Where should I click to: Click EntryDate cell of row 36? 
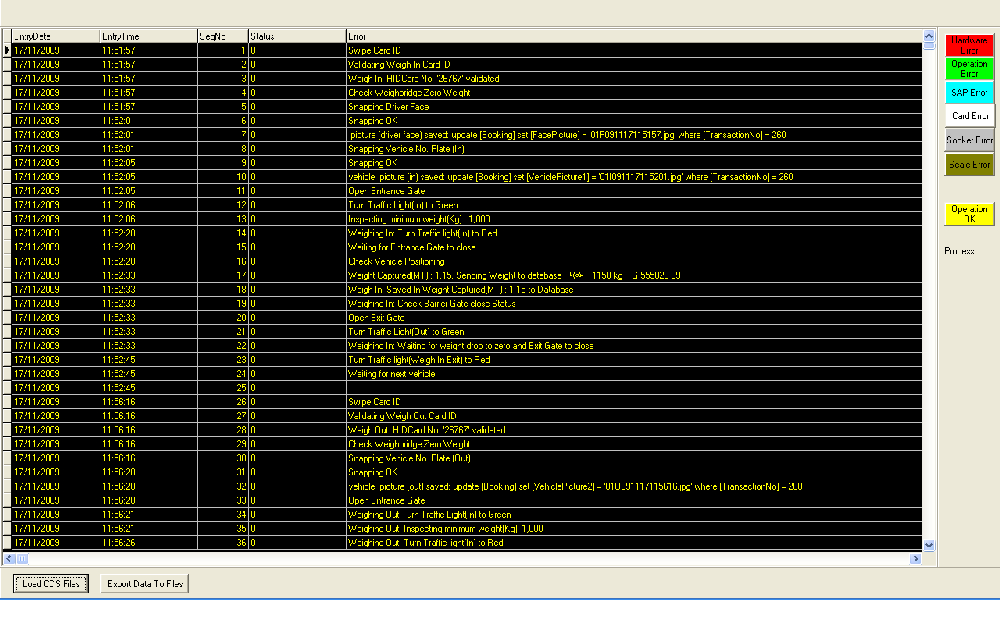(55, 543)
